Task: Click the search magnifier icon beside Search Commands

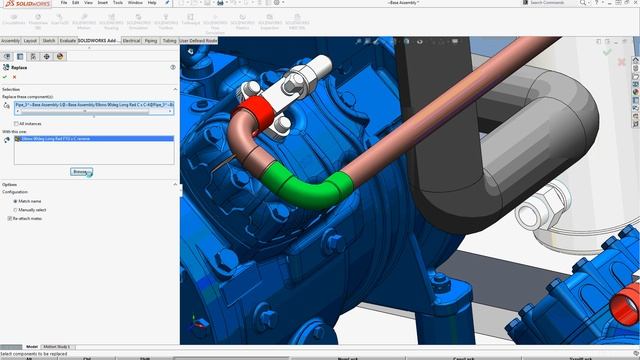Action: (x=583, y=3)
